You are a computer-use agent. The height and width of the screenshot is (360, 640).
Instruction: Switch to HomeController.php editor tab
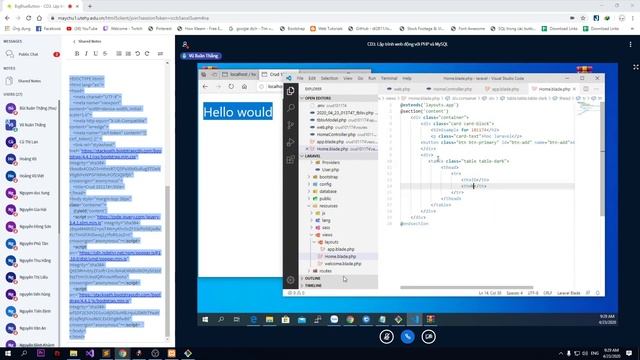point(448,89)
